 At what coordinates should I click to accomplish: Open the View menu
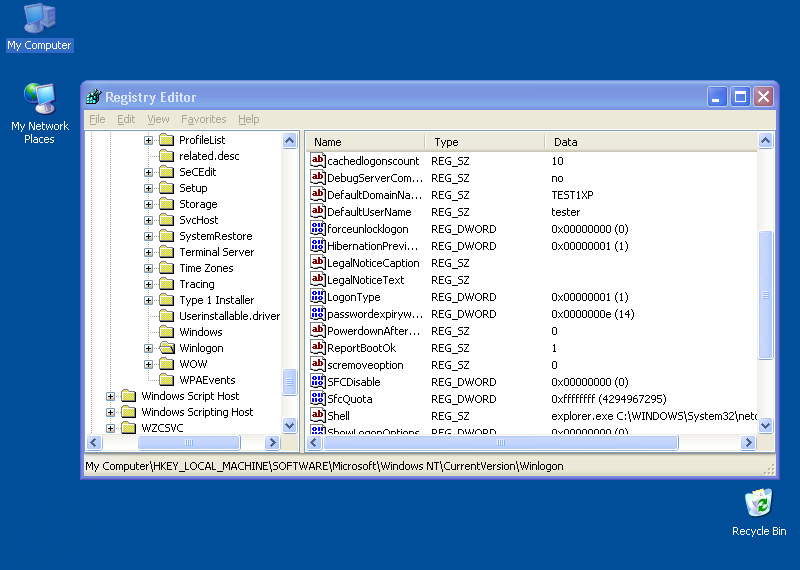(158, 119)
